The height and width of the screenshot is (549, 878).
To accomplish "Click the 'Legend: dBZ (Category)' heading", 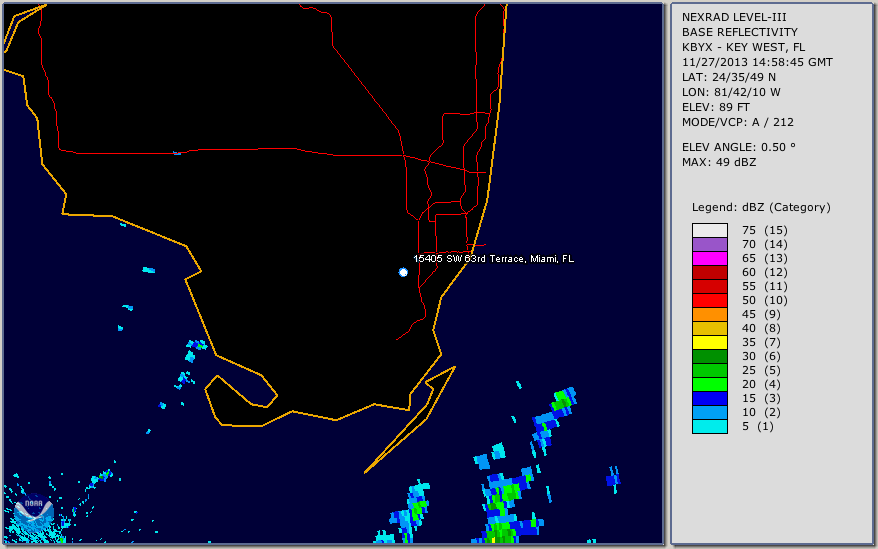I will 761,207.
